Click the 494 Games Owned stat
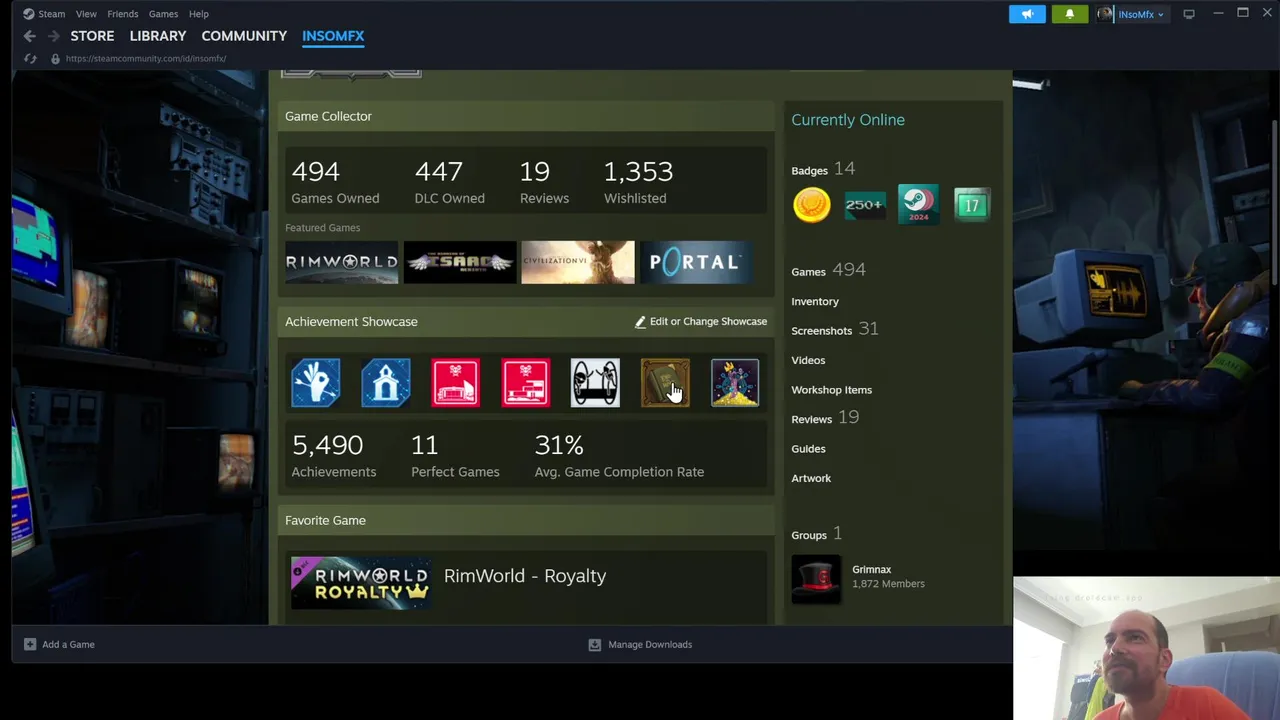 [x=335, y=182]
